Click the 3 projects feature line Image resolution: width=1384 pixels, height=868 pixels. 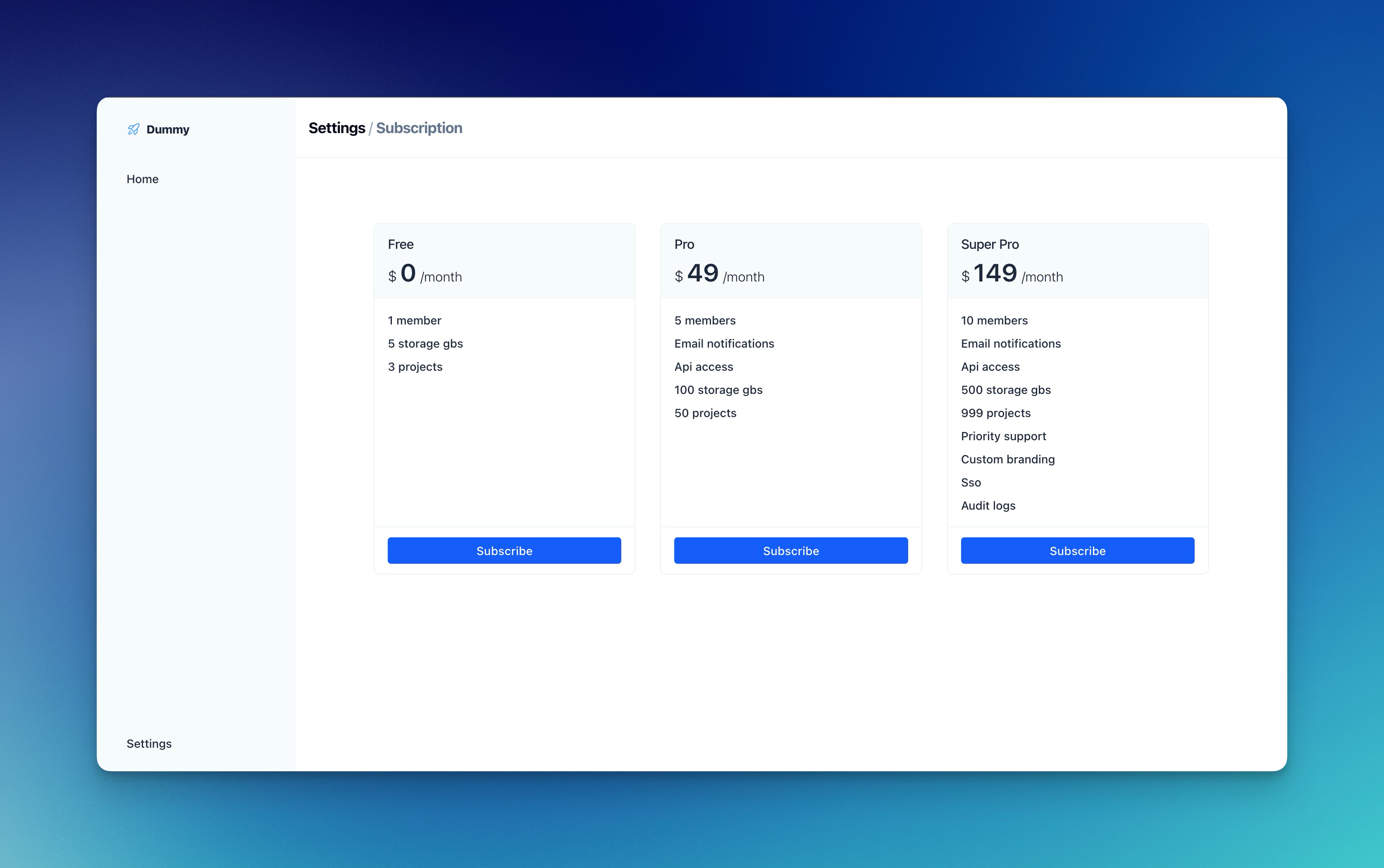pyautogui.click(x=415, y=367)
